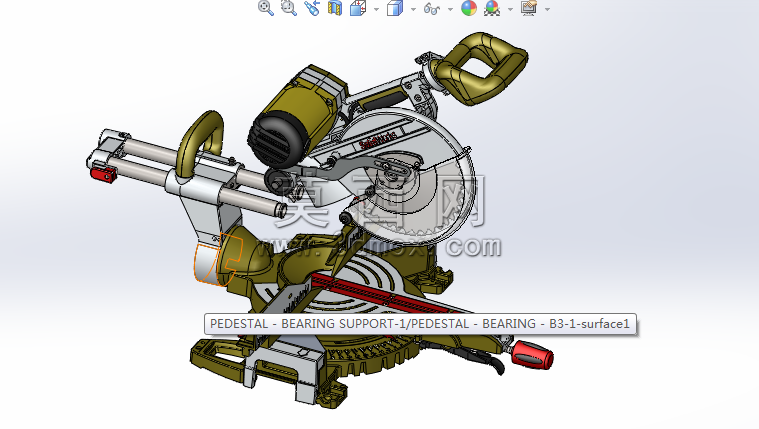Expand the Apply Scene dropdown arrow
This screenshot has width=759, height=429.
point(510,9)
